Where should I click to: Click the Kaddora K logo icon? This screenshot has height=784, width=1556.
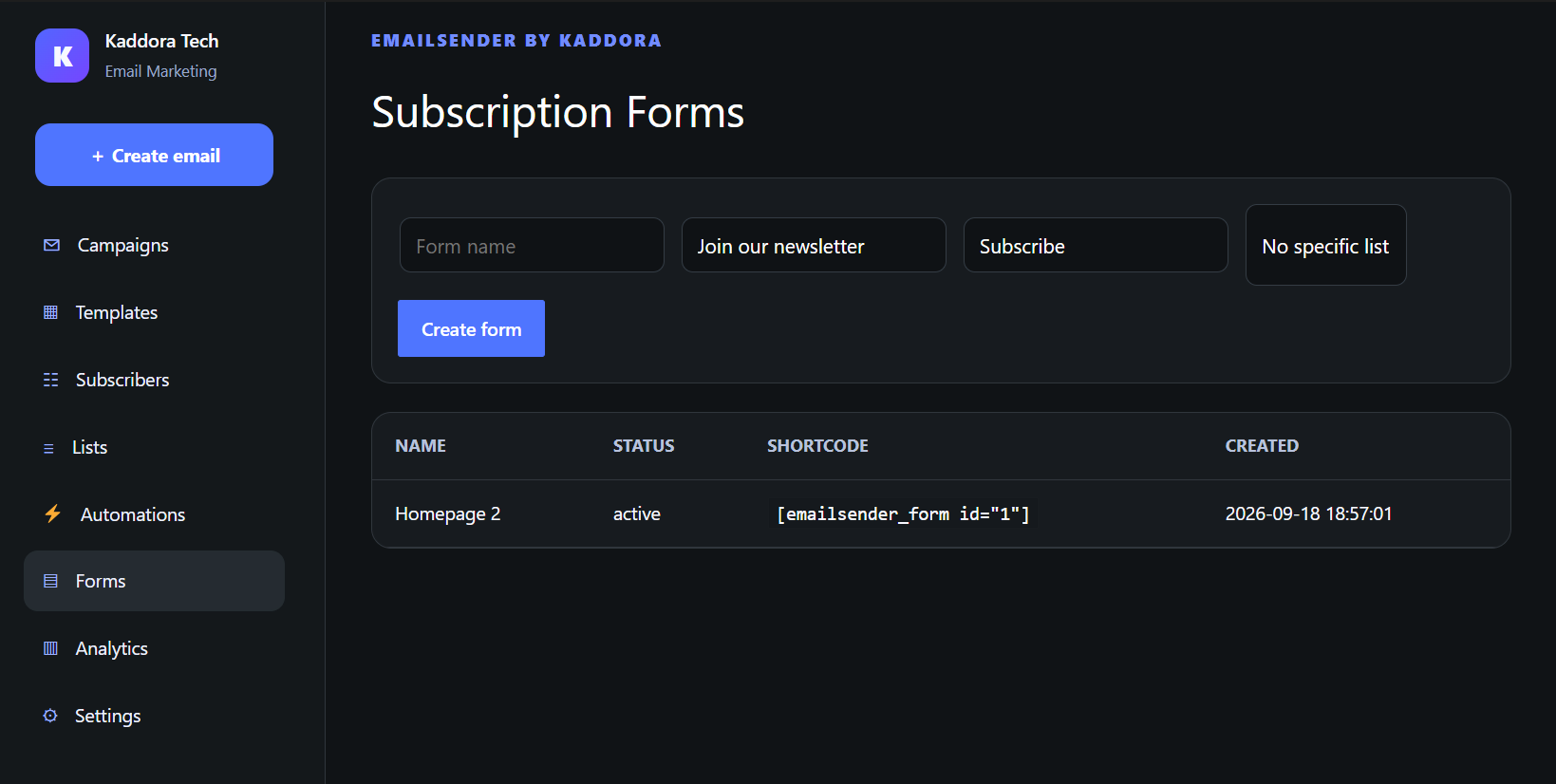tap(62, 55)
